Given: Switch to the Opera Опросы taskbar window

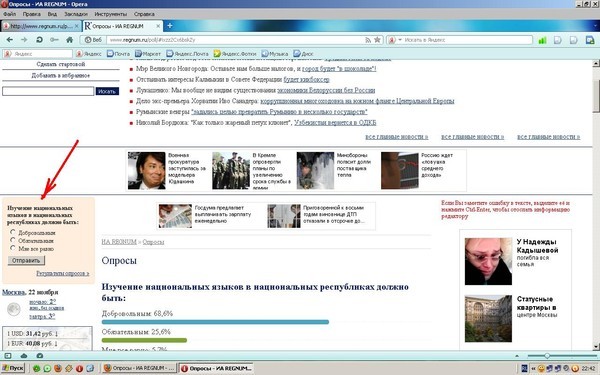Looking at the screenshot, I should click(216, 368).
